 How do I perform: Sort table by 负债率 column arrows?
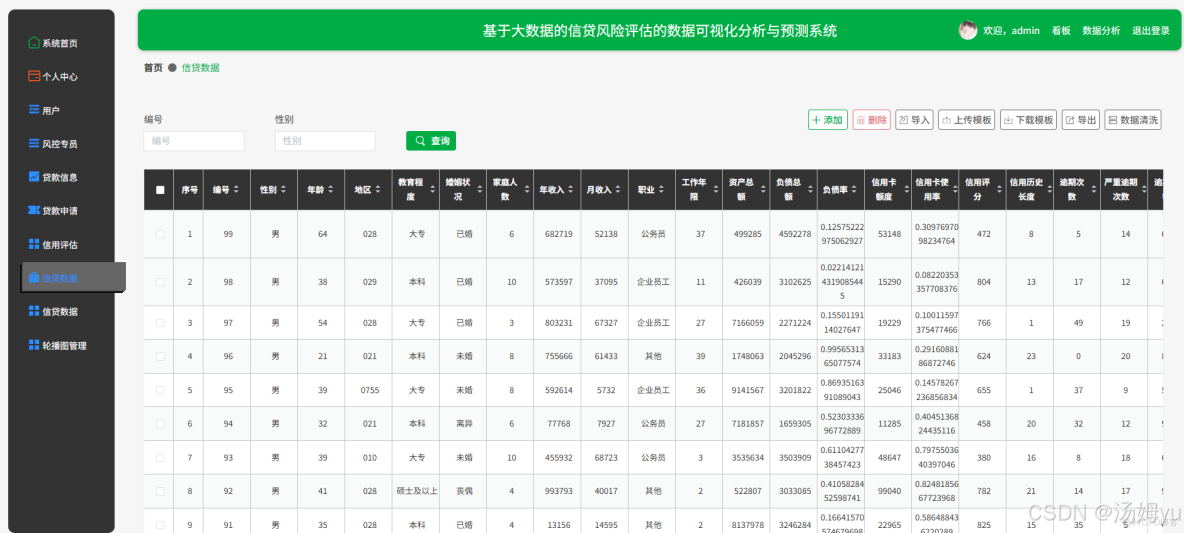pos(856,190)
